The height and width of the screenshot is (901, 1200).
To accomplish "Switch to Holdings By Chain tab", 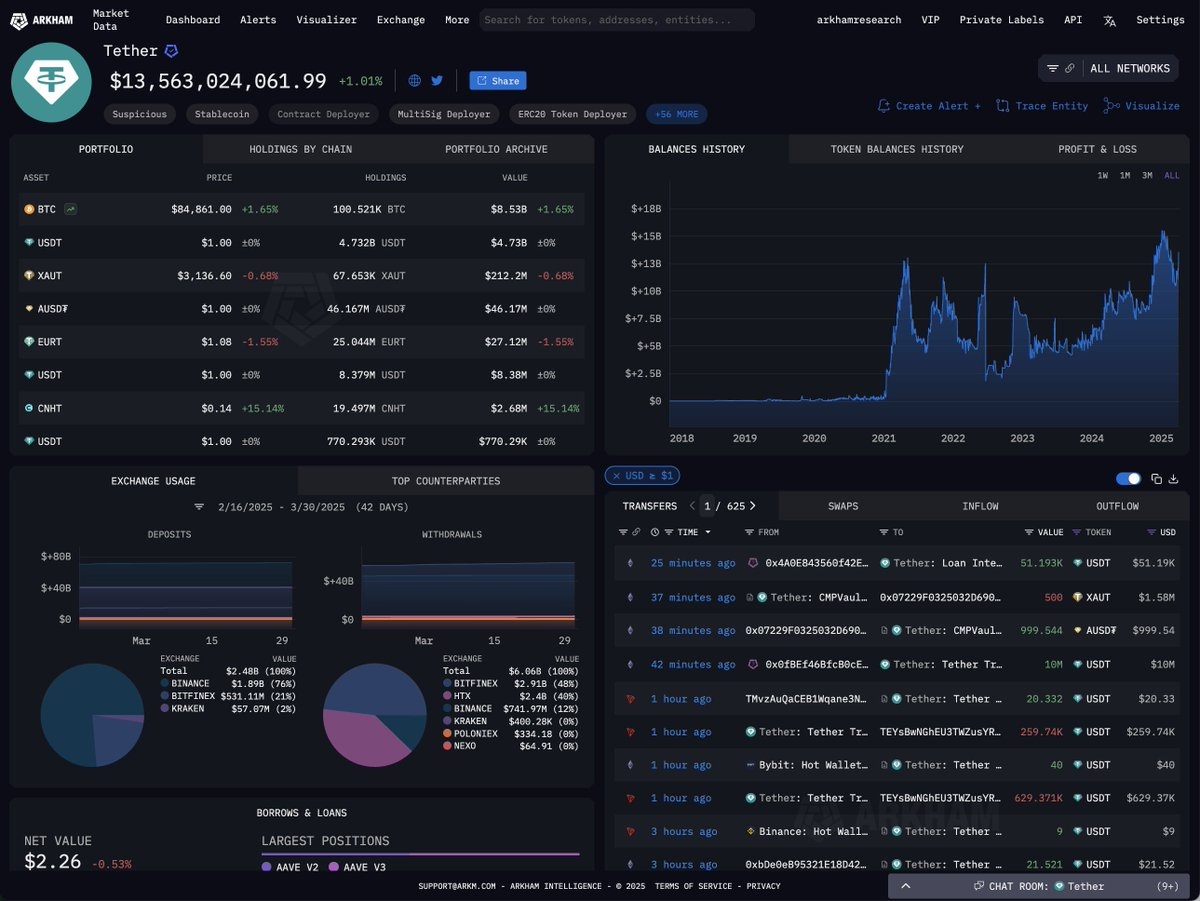I will 300,149.
